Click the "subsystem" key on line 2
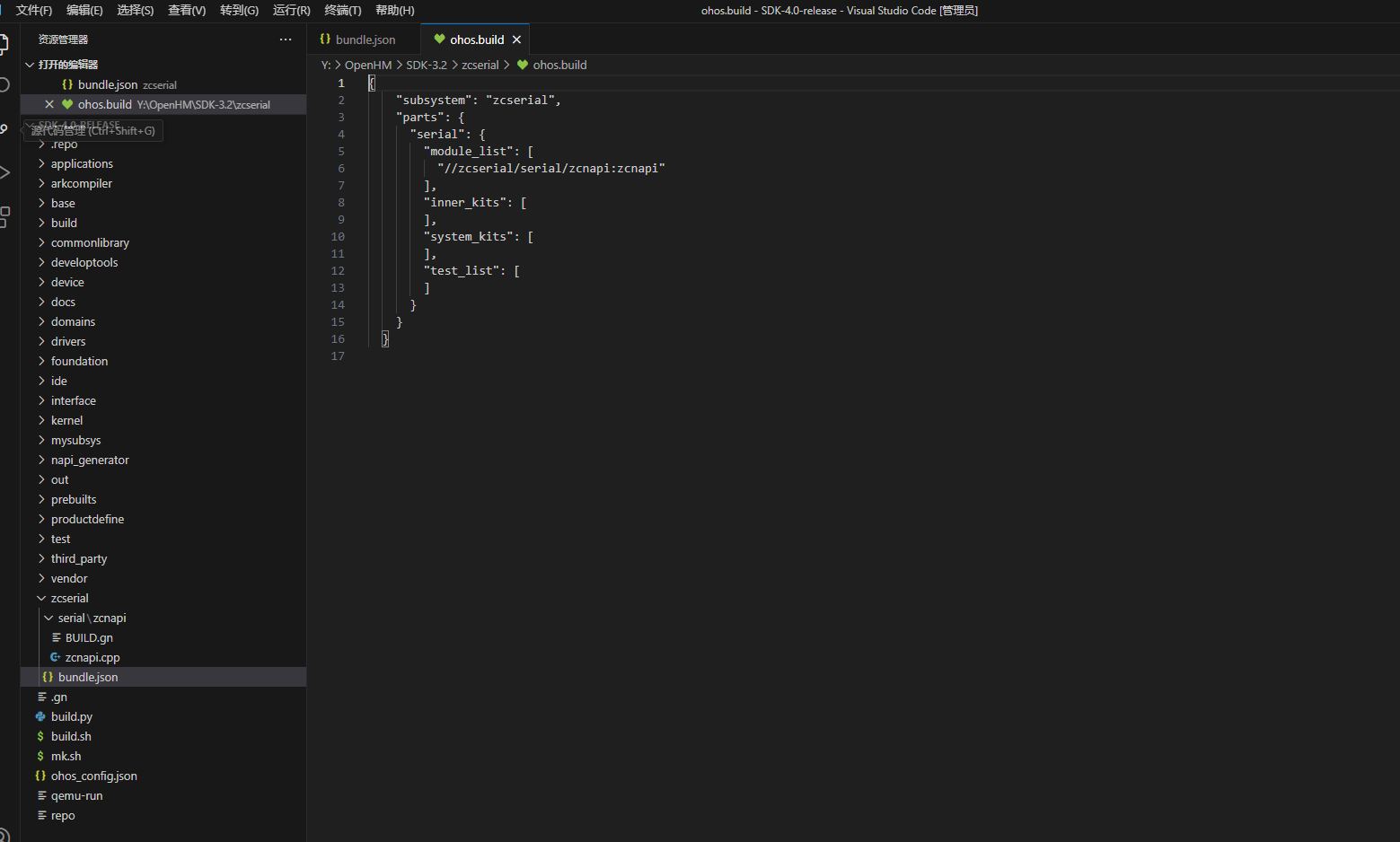The width and height of the screenshot is (1400, 842). pyautogui.click(x=434, y=100)
